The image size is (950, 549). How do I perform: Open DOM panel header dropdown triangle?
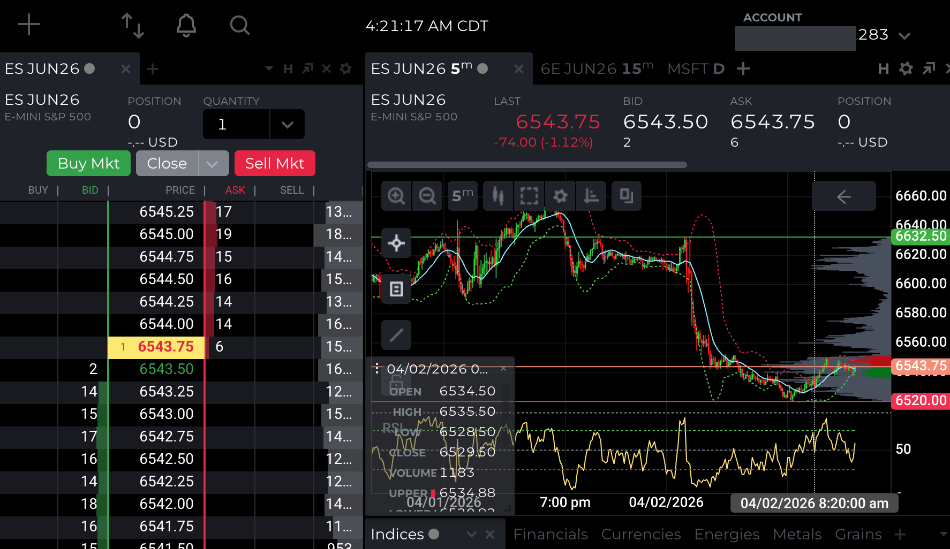click(268, 68)
